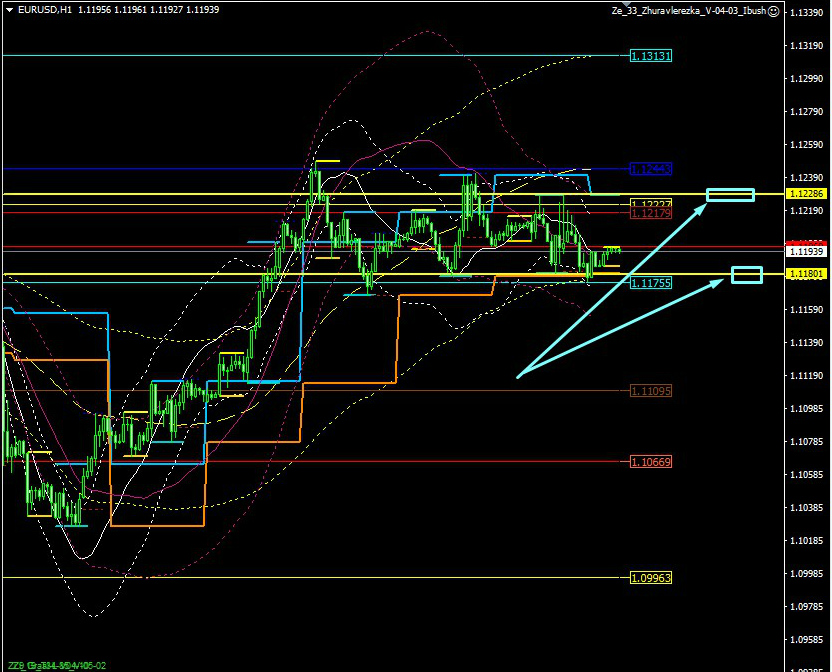832x672 pixels.
Task: Click the 1.12227 yellow price level label
Action: (650, 204)
